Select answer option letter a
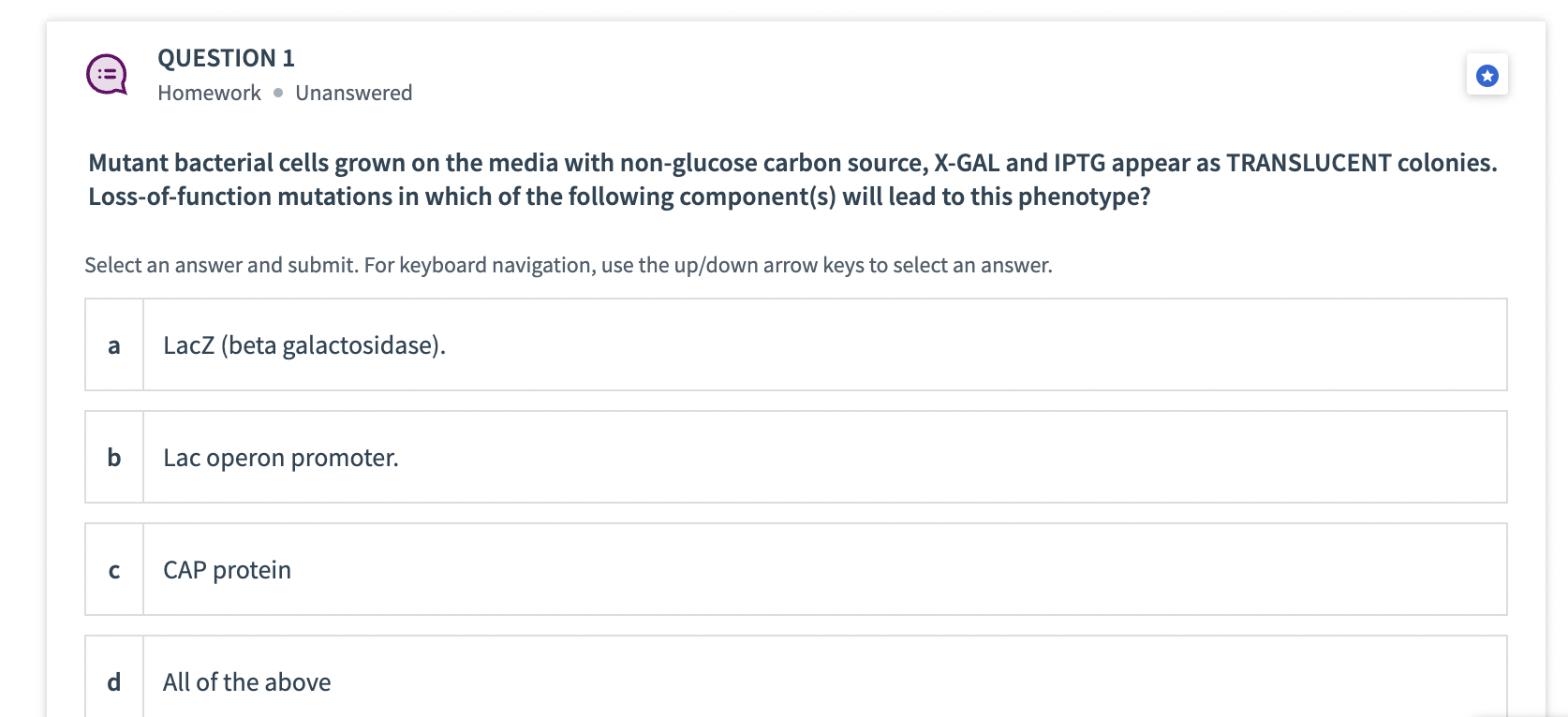The width and height of the screenshot is (1568, 717). (x=114, y=345)
